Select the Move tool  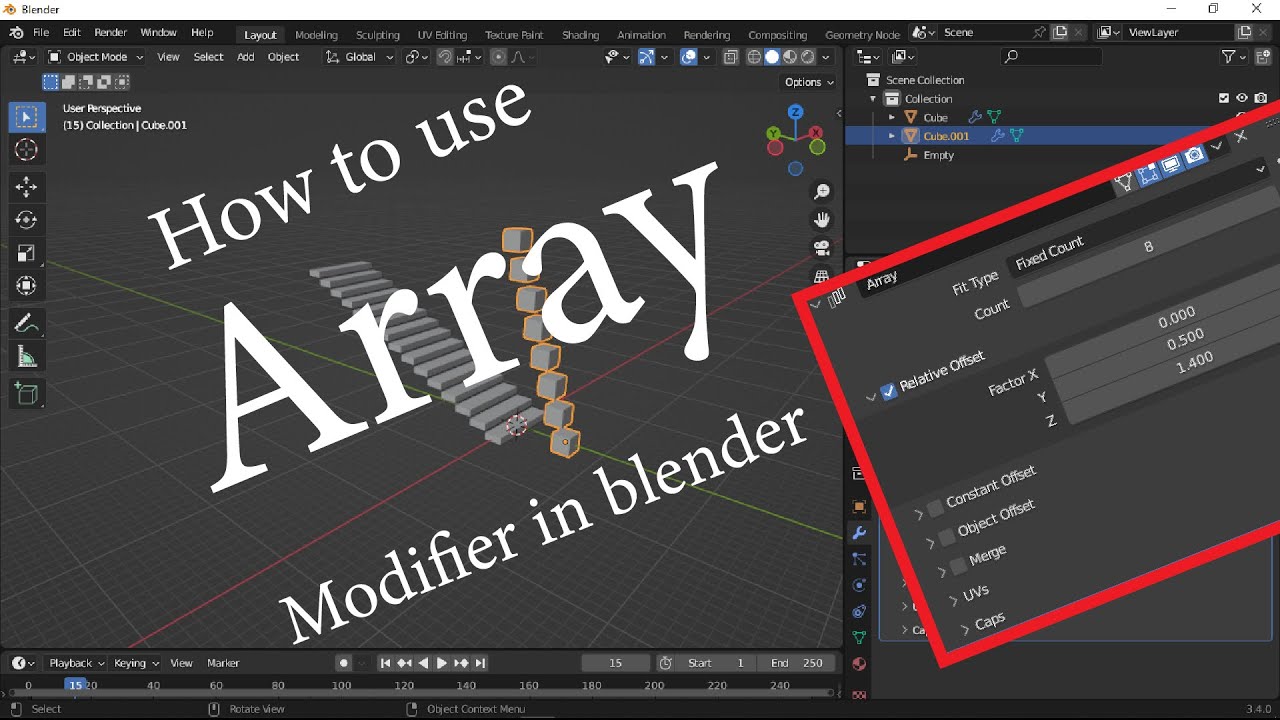(27, 187)
